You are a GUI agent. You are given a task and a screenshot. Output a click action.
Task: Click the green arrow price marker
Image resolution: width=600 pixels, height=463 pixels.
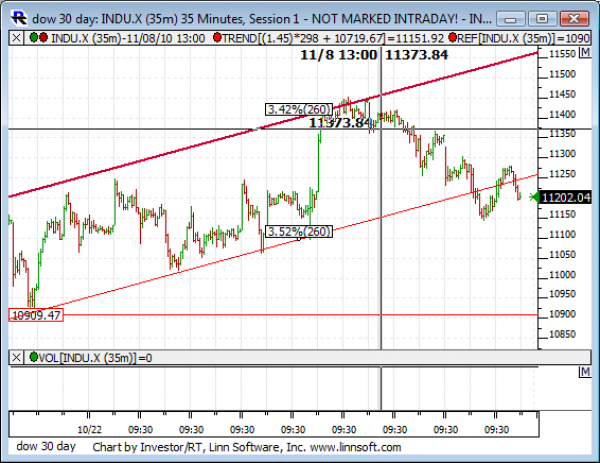(534, 197)
